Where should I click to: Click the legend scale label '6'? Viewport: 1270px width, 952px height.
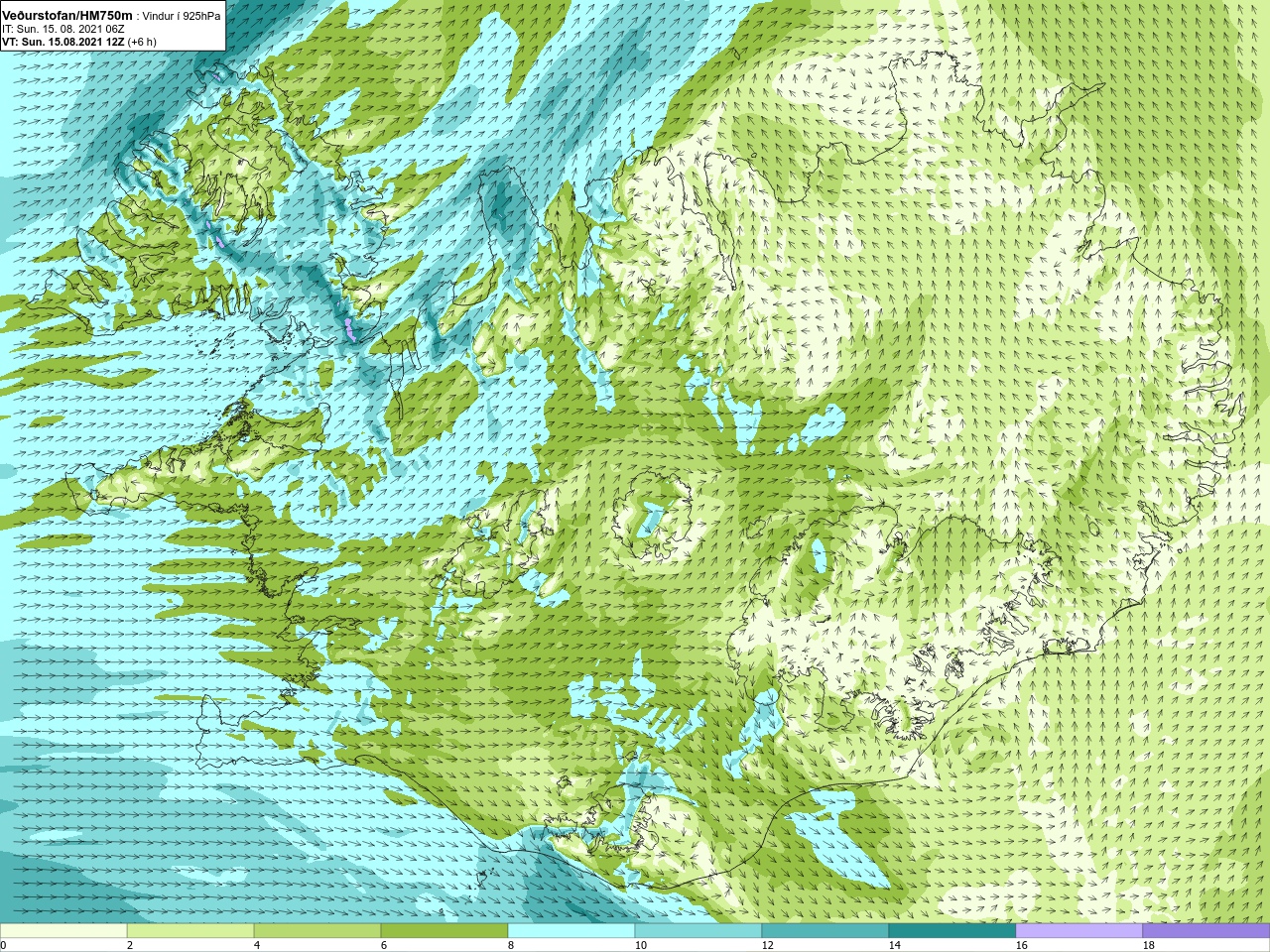(x=384, y=945)
